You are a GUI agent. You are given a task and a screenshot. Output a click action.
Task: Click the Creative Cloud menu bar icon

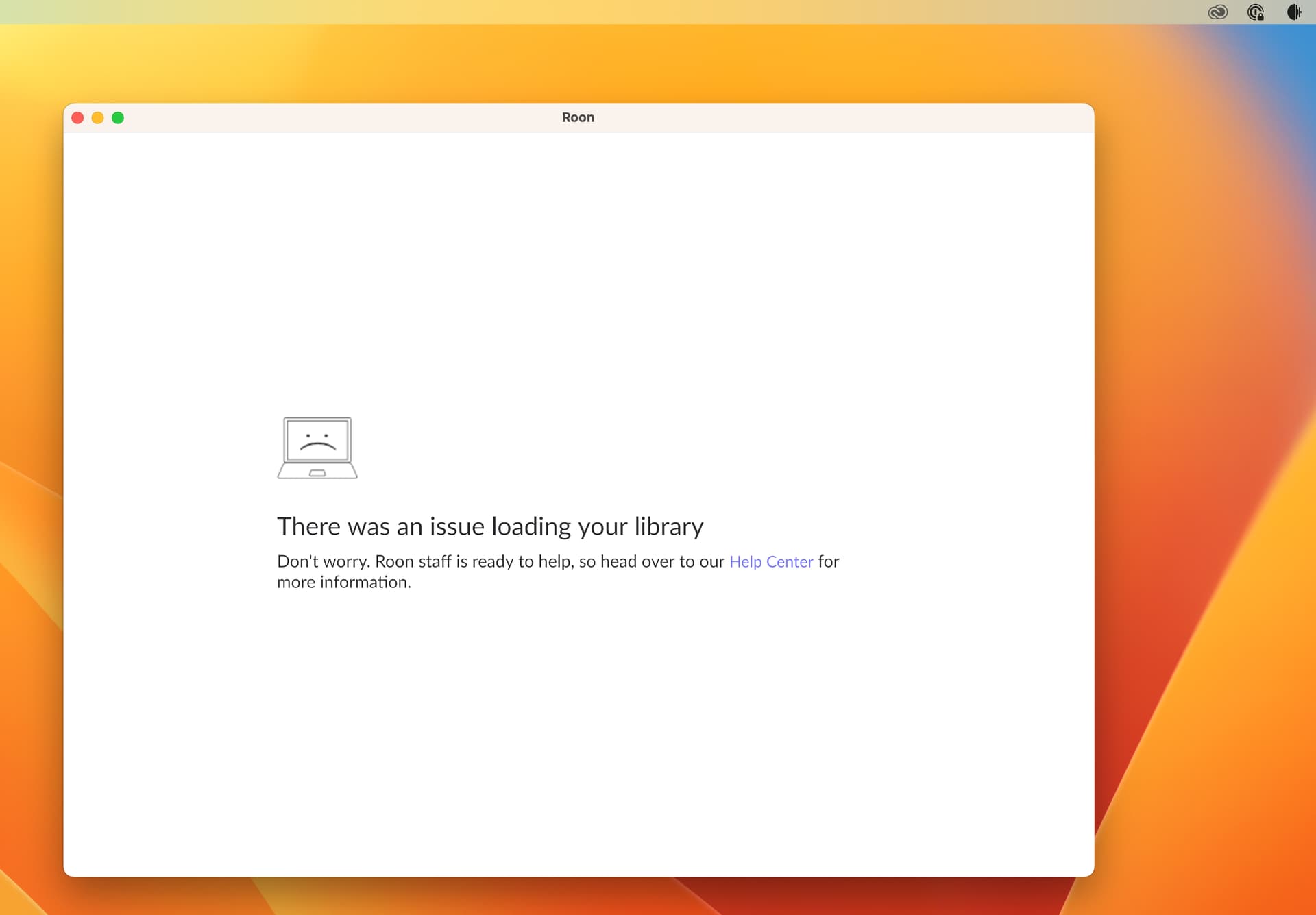coord(1218,12)
